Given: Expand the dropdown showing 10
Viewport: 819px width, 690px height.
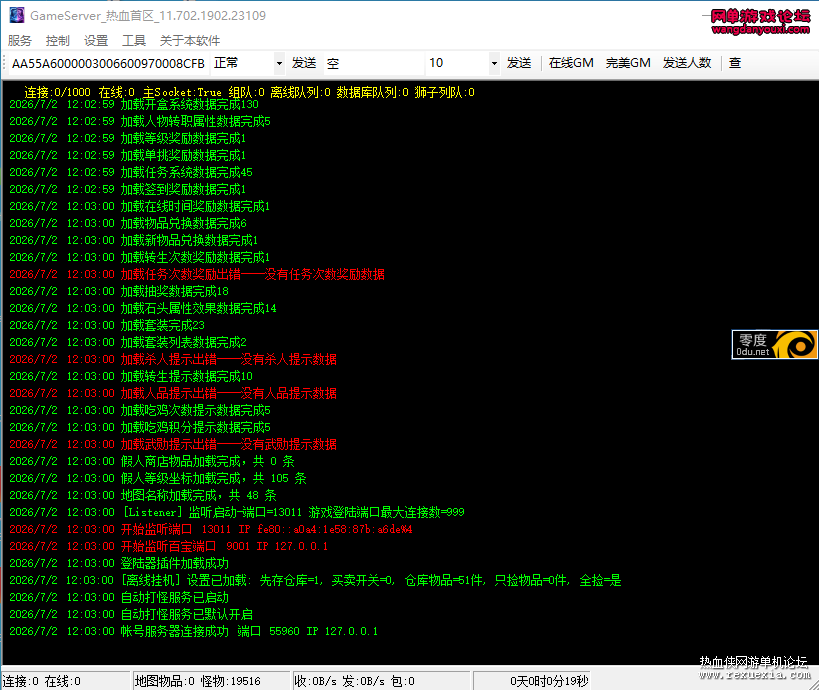Looking at the screenshot, I should (x=494, y=63).
